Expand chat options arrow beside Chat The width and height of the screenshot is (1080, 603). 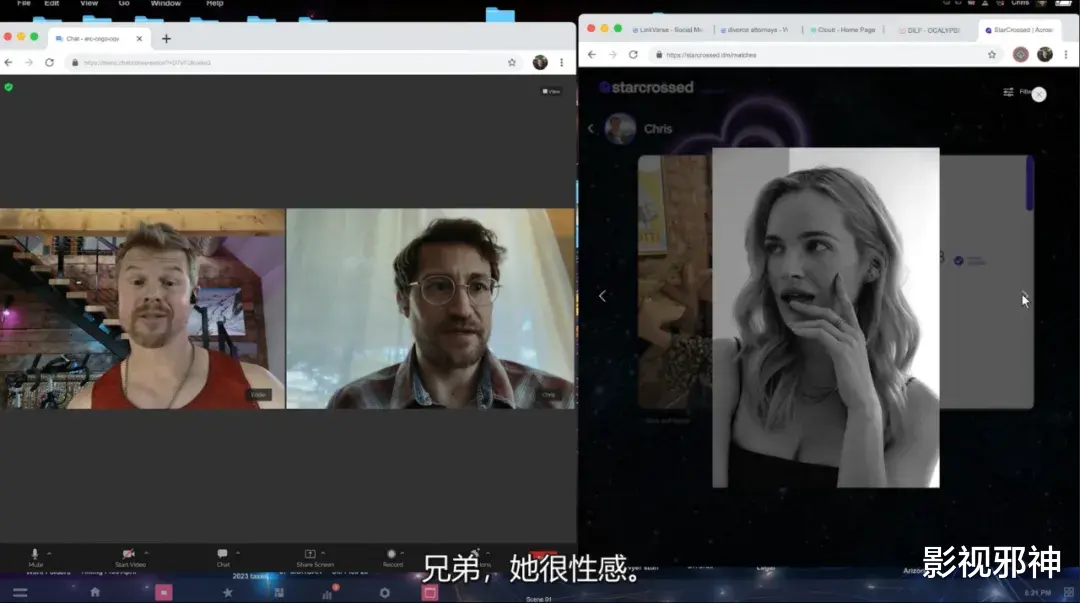pos(238,553)
